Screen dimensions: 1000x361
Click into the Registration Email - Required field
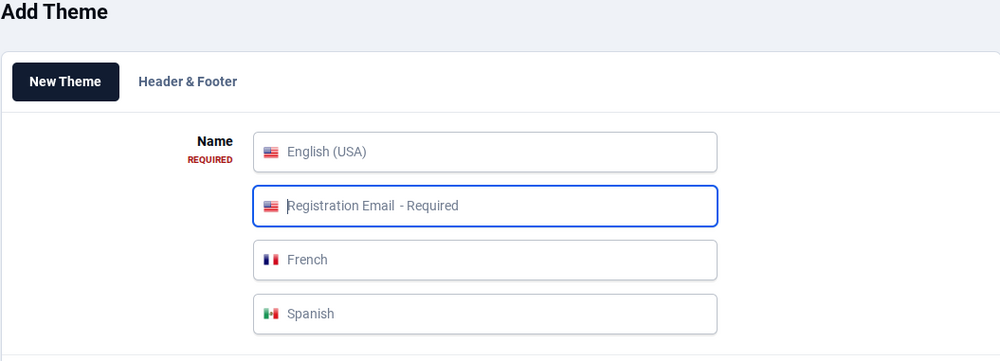click(485, 206)
